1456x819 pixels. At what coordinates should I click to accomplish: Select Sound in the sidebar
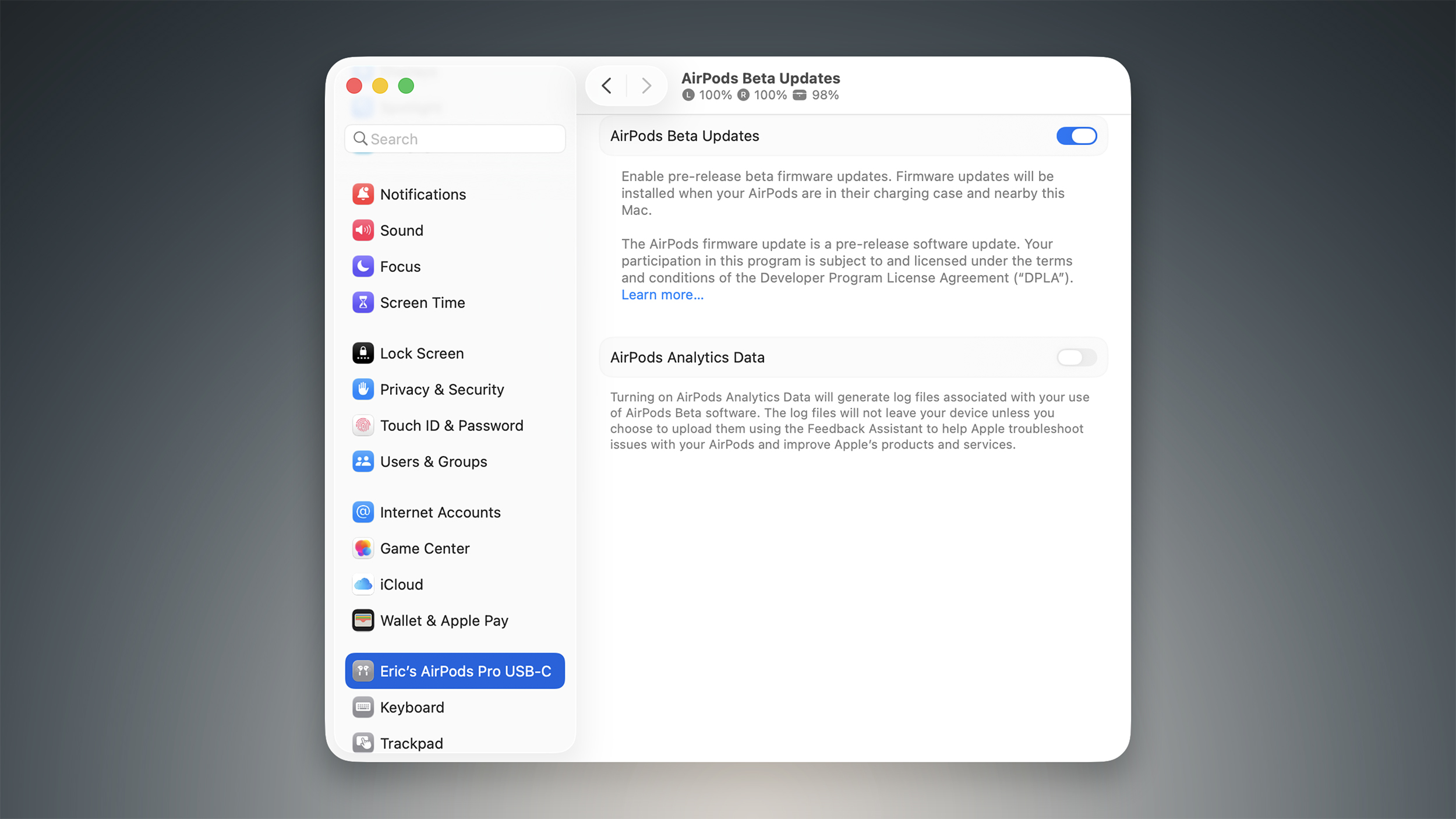coord(455,230)
